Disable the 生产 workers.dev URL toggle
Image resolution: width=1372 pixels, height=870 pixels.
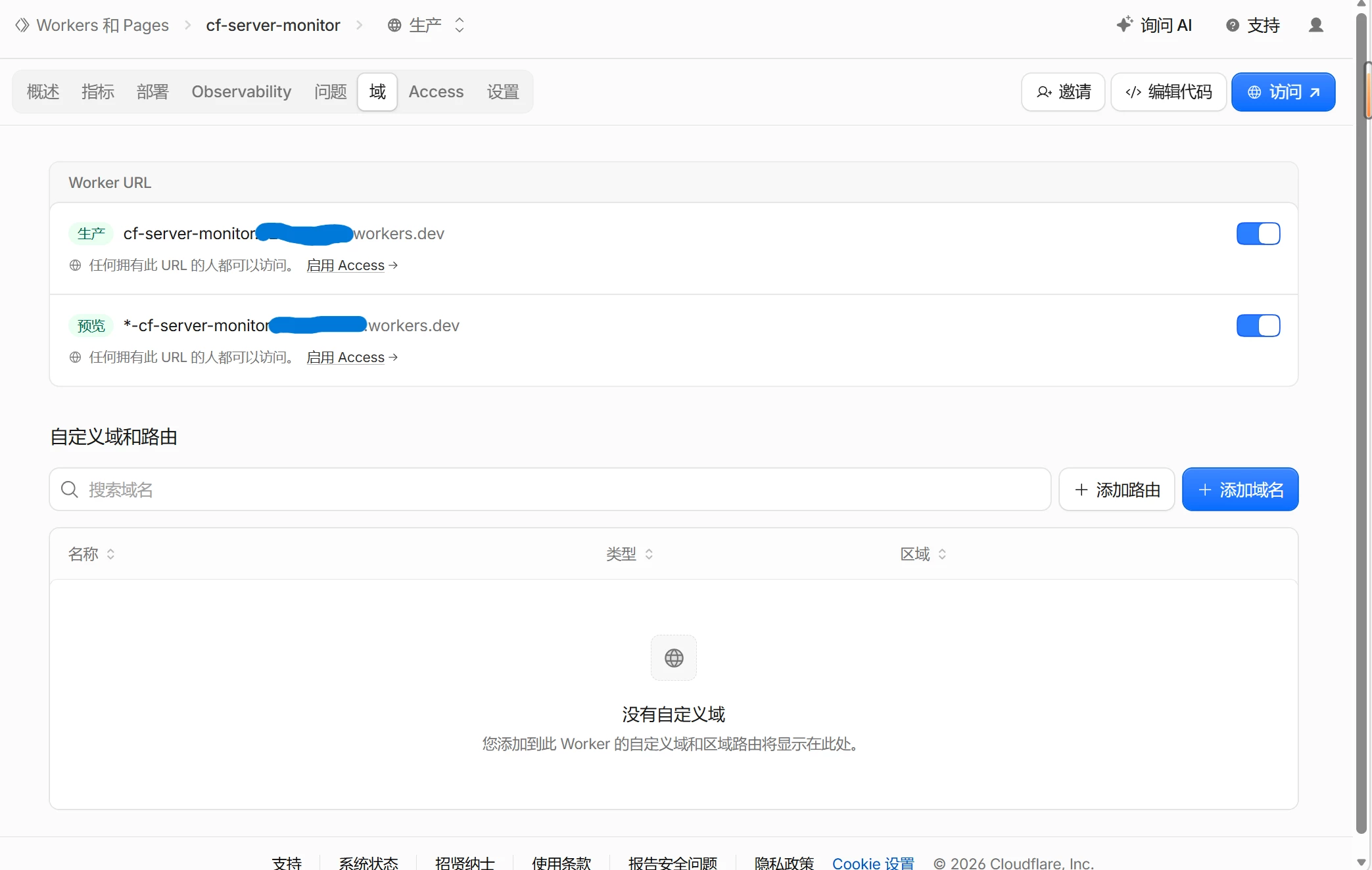pos(1258,233)
